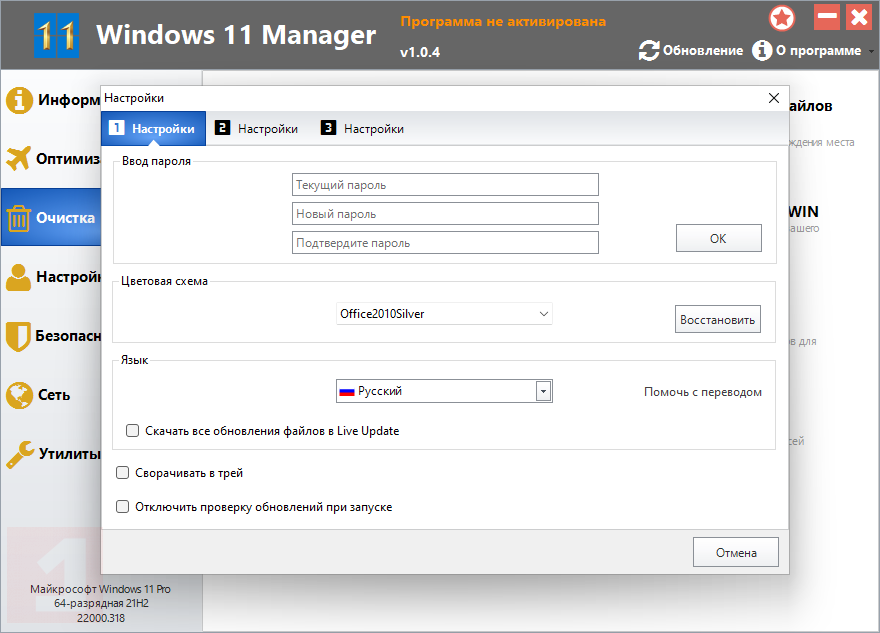Image resolution: width=880 pixels, height=633 pixels.
Task: Click the current password input field
Action: [x=445, y=185]
